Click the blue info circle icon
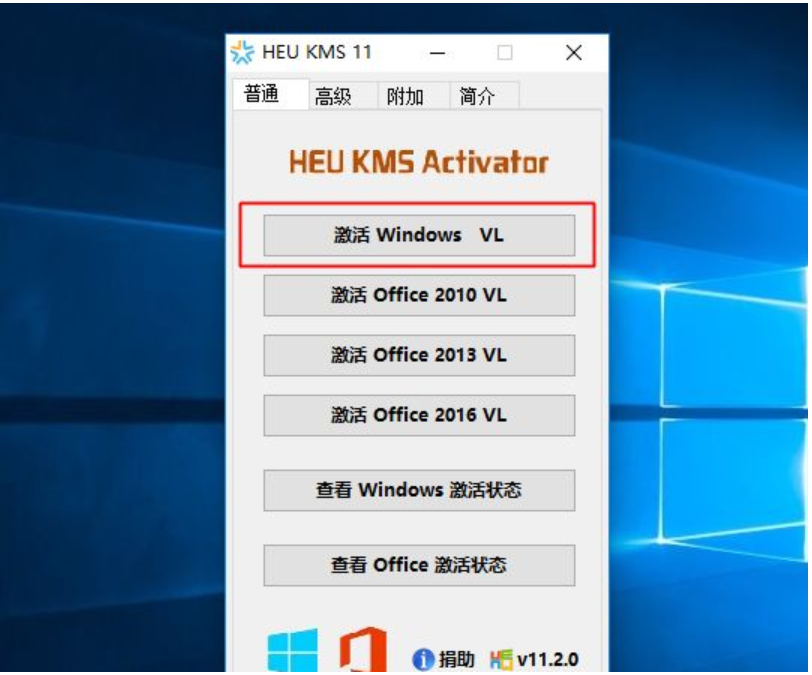 tap(423, 659)
